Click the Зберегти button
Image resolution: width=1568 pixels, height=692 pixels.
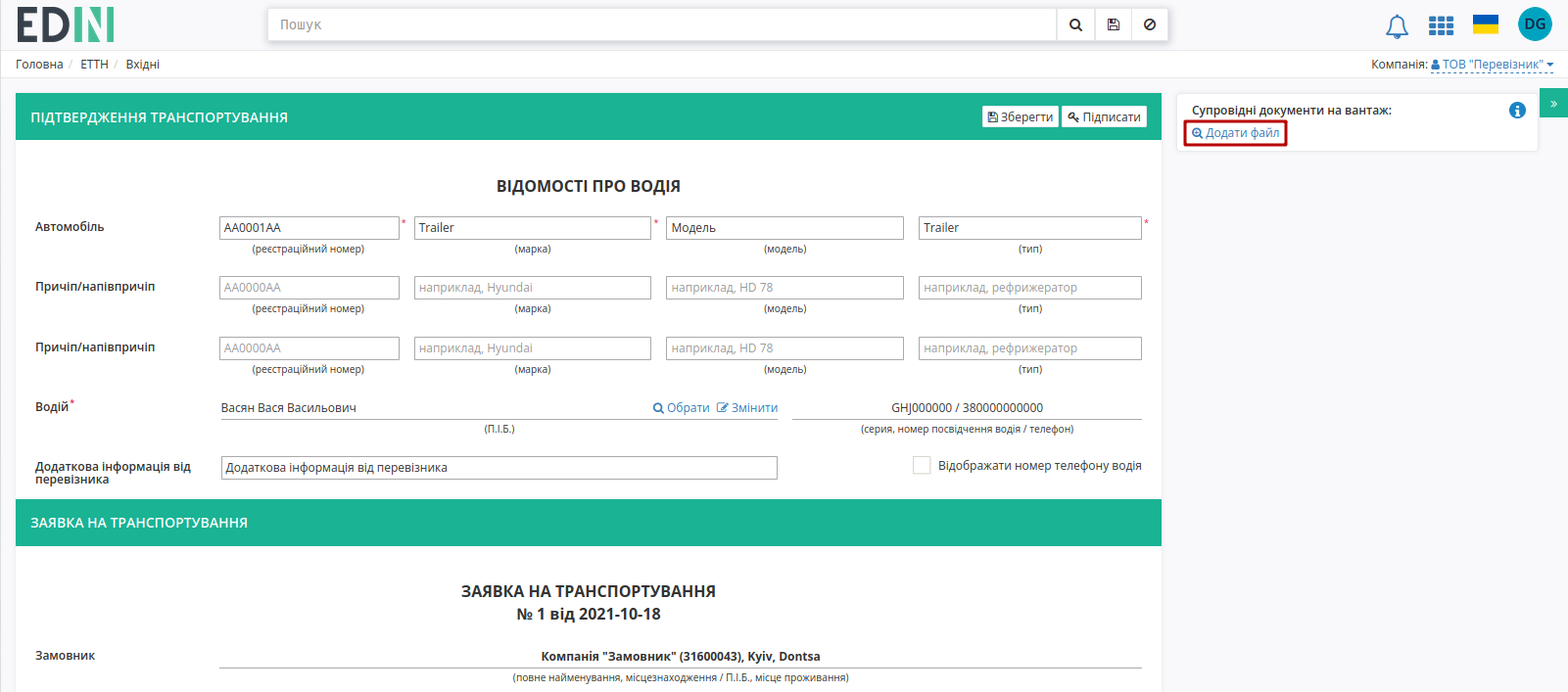pos(1021,117)
